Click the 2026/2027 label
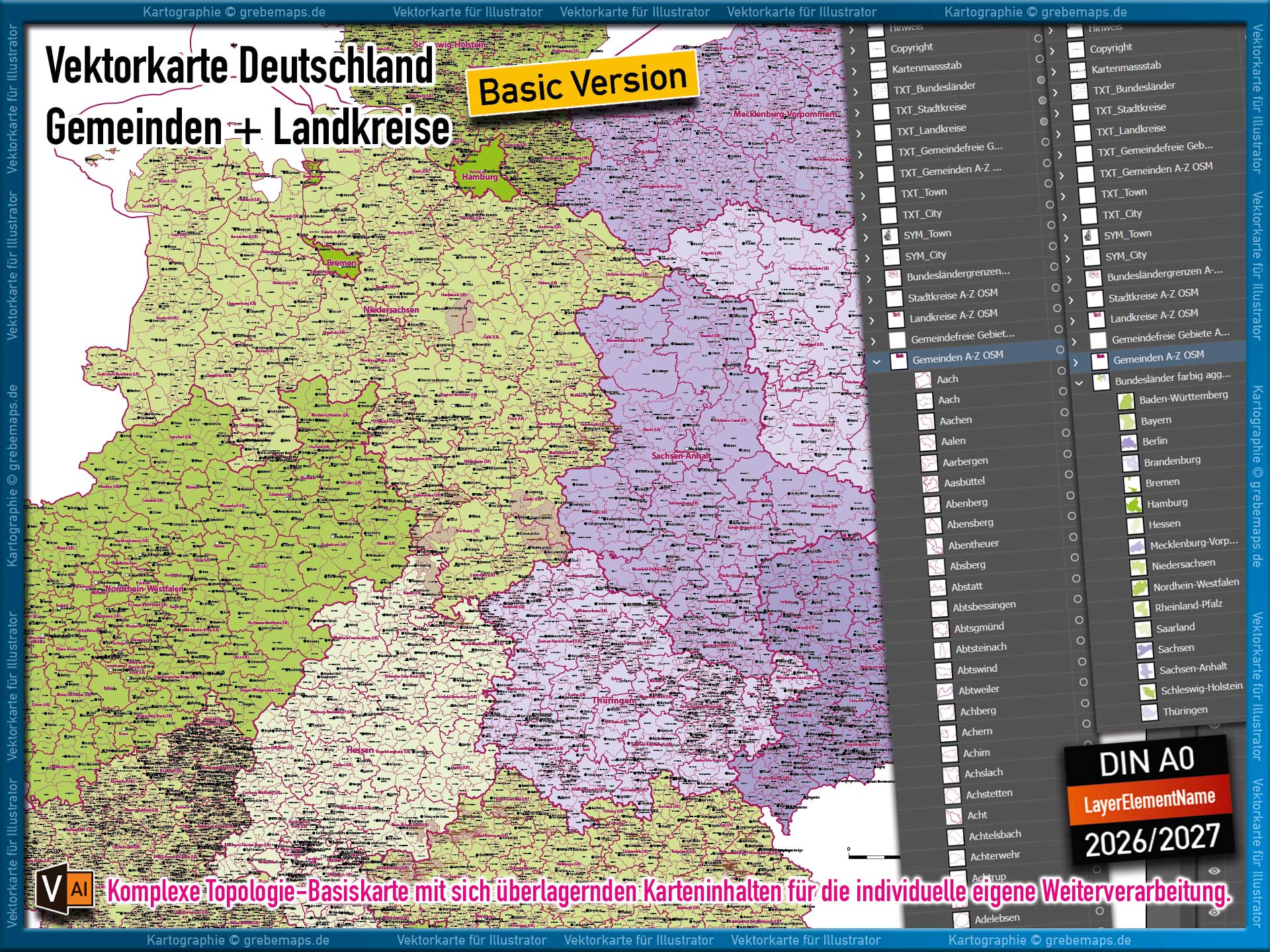This screenshot has height=952, width=1270. click(1152, 840)
